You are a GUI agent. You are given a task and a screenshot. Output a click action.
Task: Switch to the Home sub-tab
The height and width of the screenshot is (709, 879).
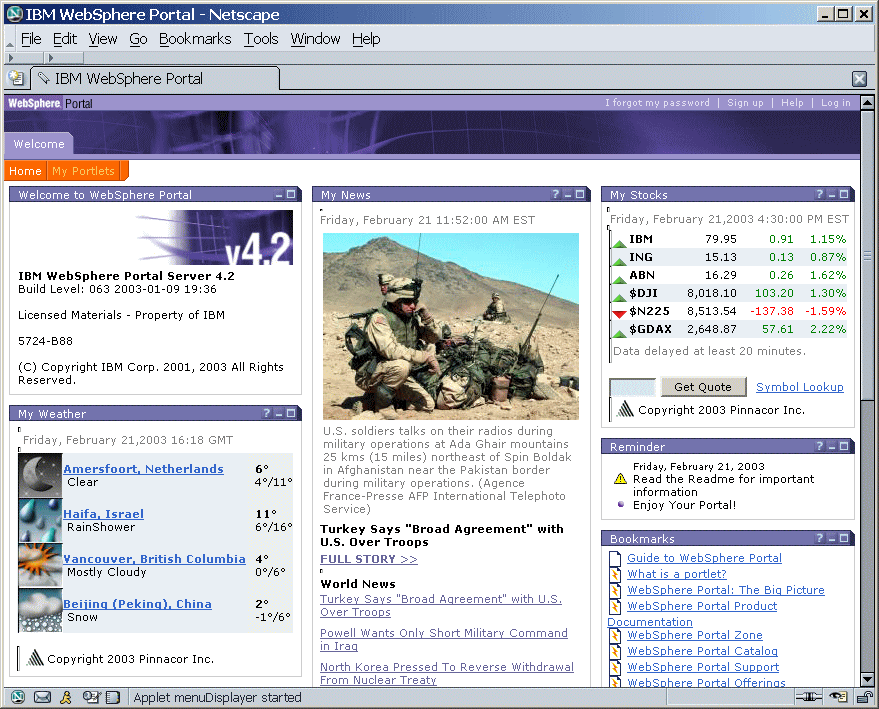pyautogui.click(x=25, y=171)
